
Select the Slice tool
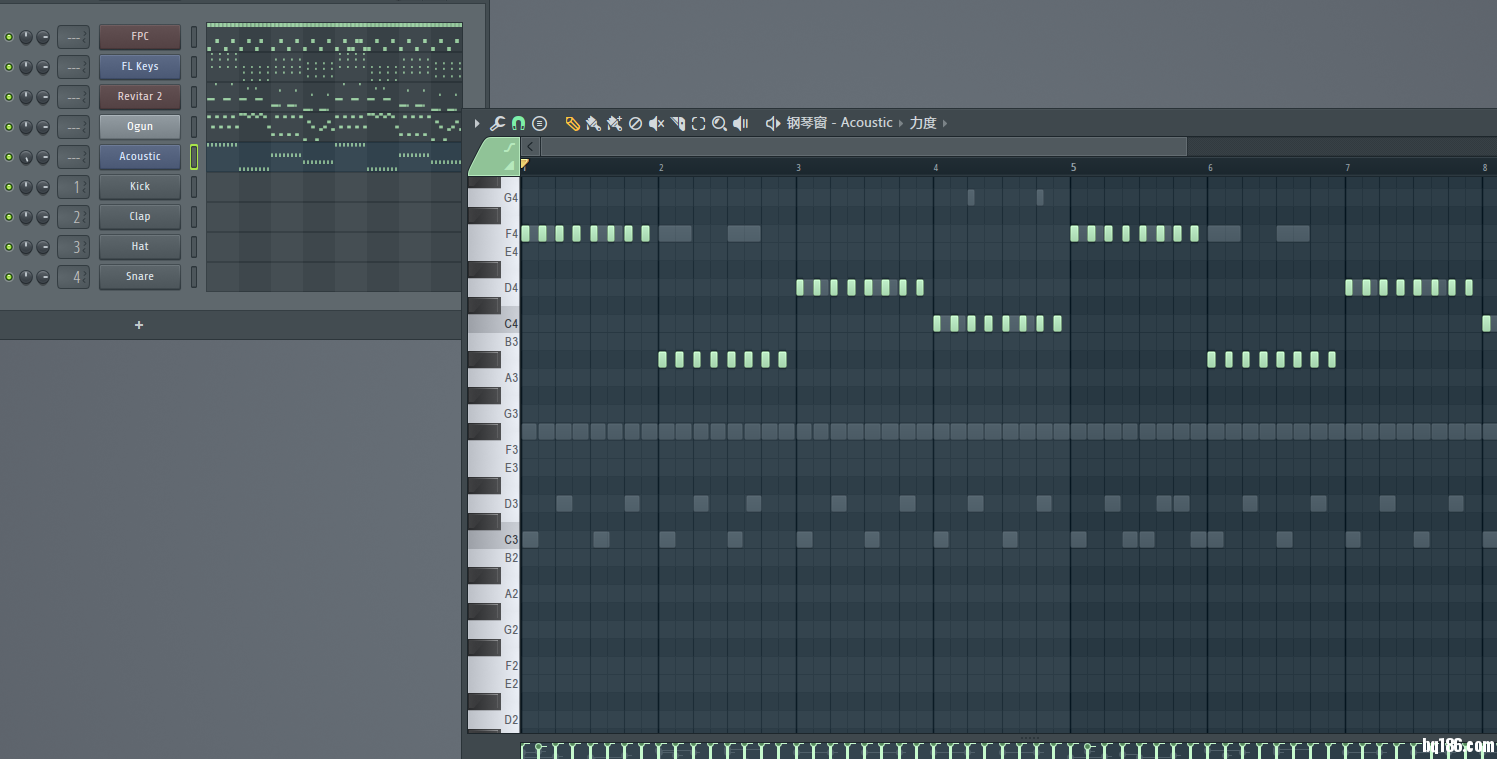pyautogui.click(x=678, y=123)
